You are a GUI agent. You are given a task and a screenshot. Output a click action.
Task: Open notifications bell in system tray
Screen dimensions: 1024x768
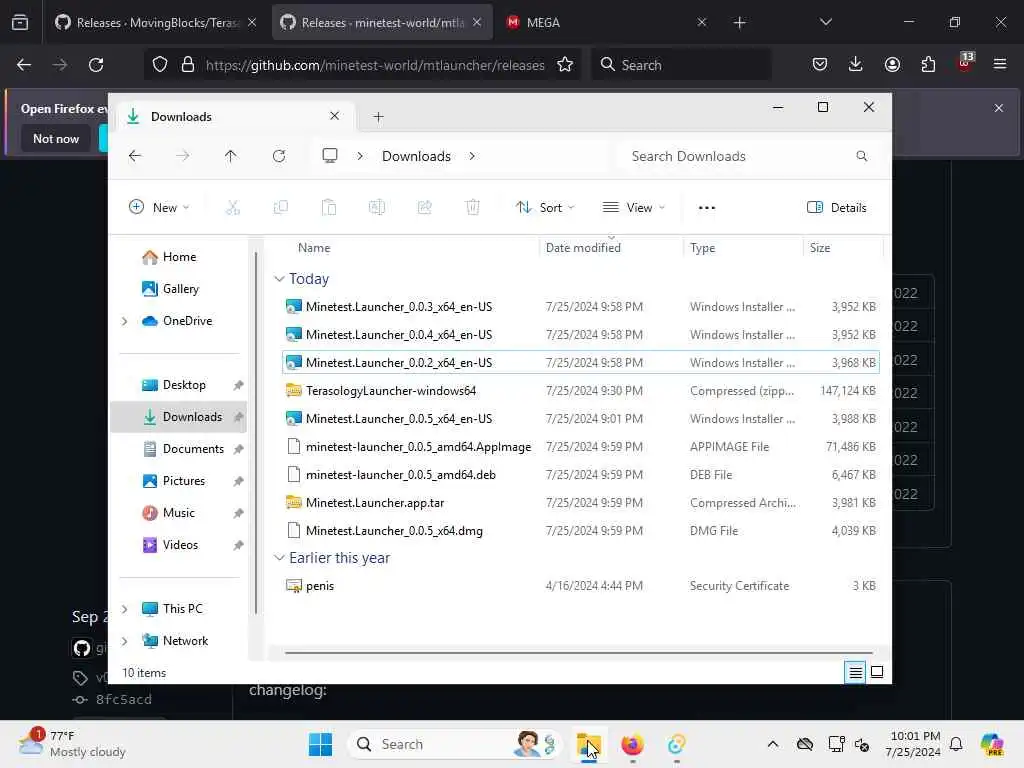(956, 744)
